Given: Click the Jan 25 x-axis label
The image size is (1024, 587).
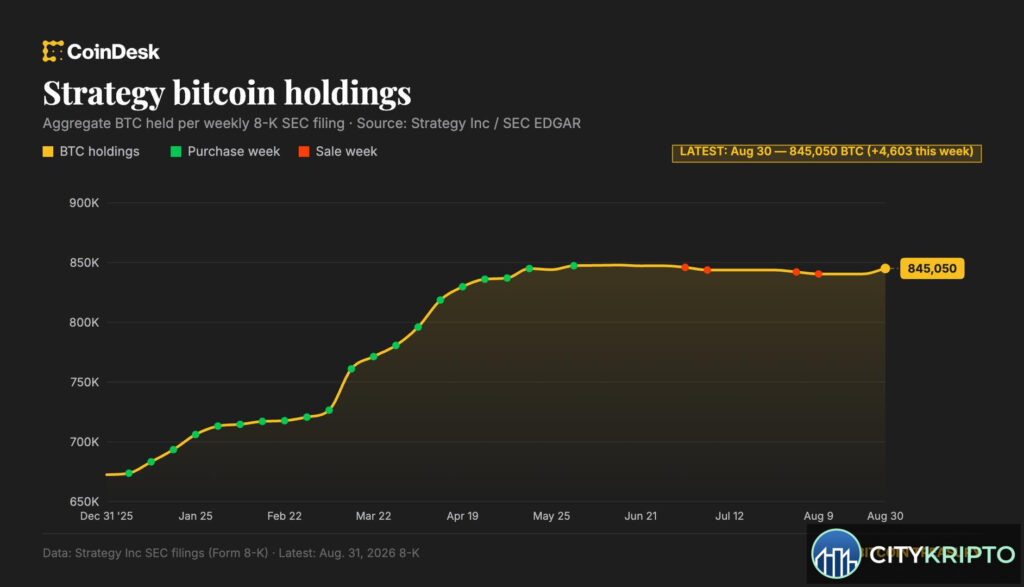Looking at the screenshot, I should pos(195,516).
